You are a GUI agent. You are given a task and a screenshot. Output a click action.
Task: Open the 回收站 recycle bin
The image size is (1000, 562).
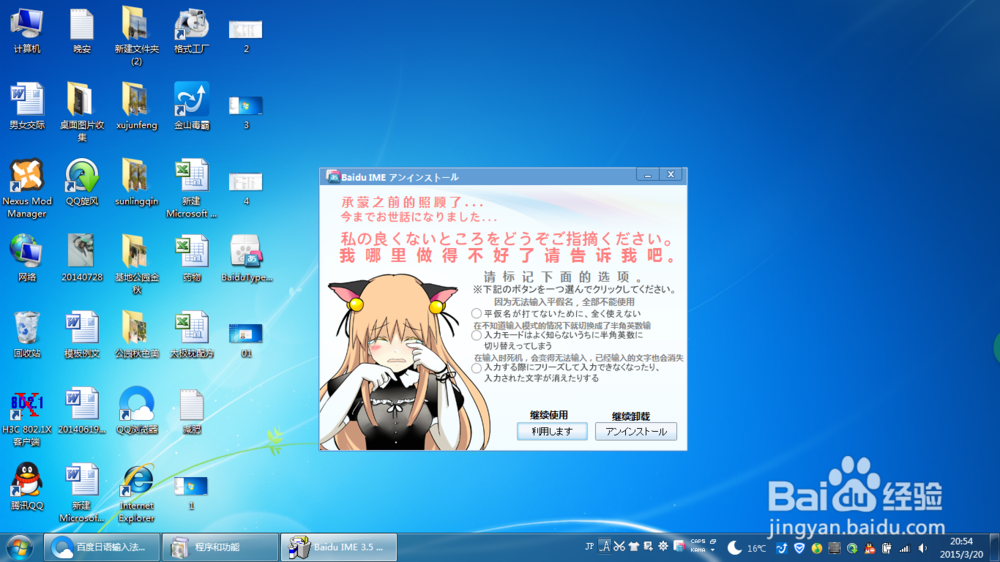tap(27, 334)
